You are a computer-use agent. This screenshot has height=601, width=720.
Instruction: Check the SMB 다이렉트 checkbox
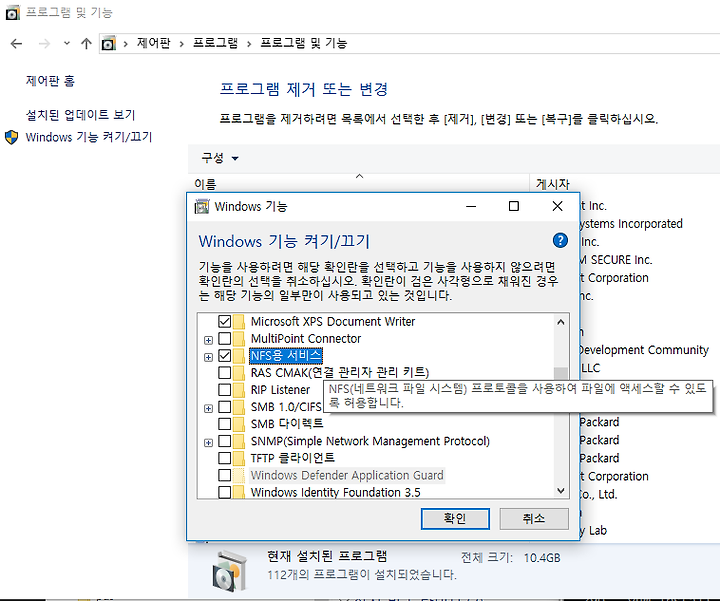[225, 424]
